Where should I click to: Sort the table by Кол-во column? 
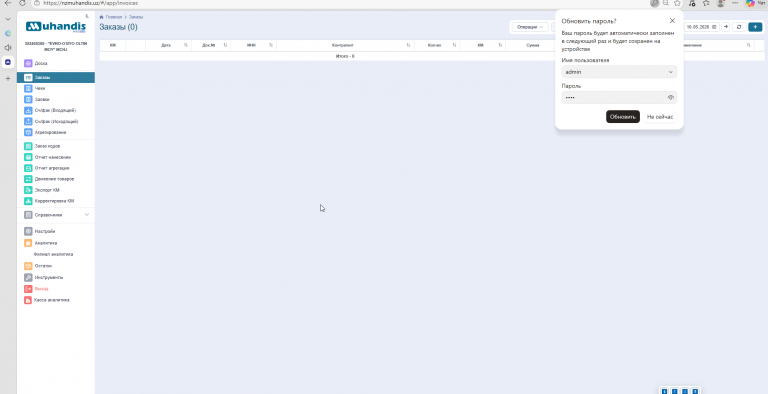point(454,45)
